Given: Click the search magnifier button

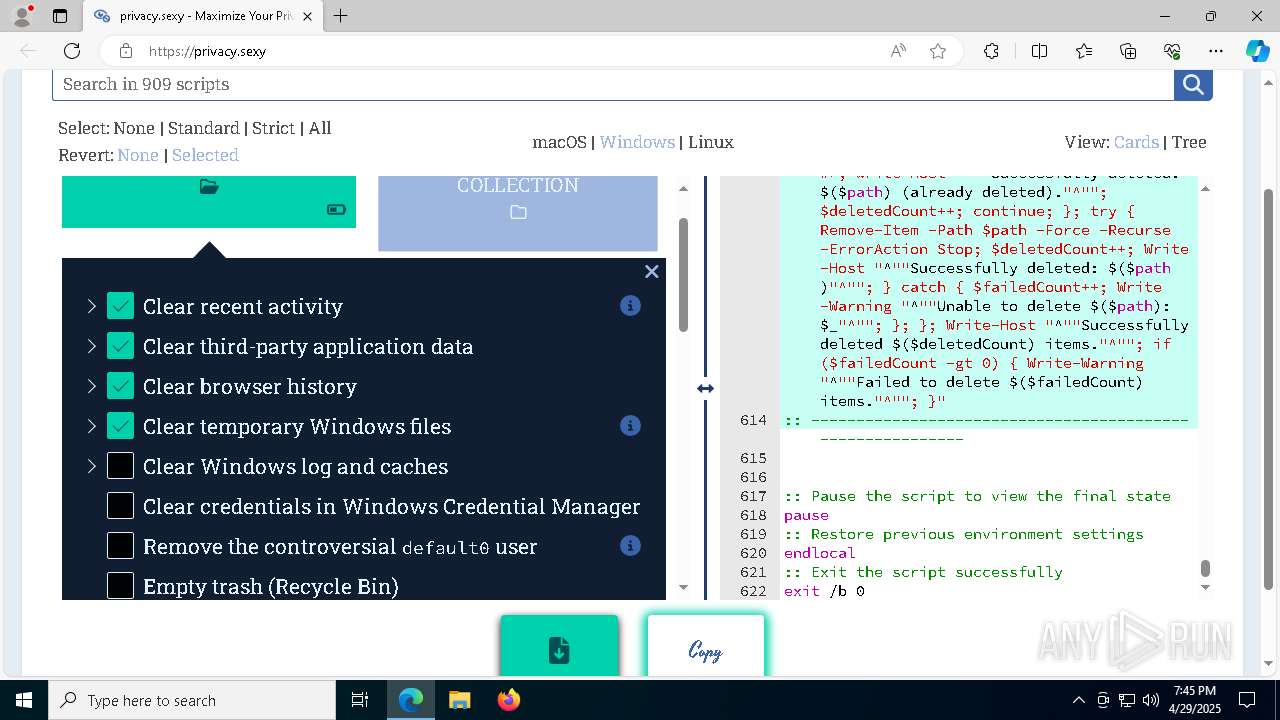Looking at the screenshot, I should [x=1193, y=84].
